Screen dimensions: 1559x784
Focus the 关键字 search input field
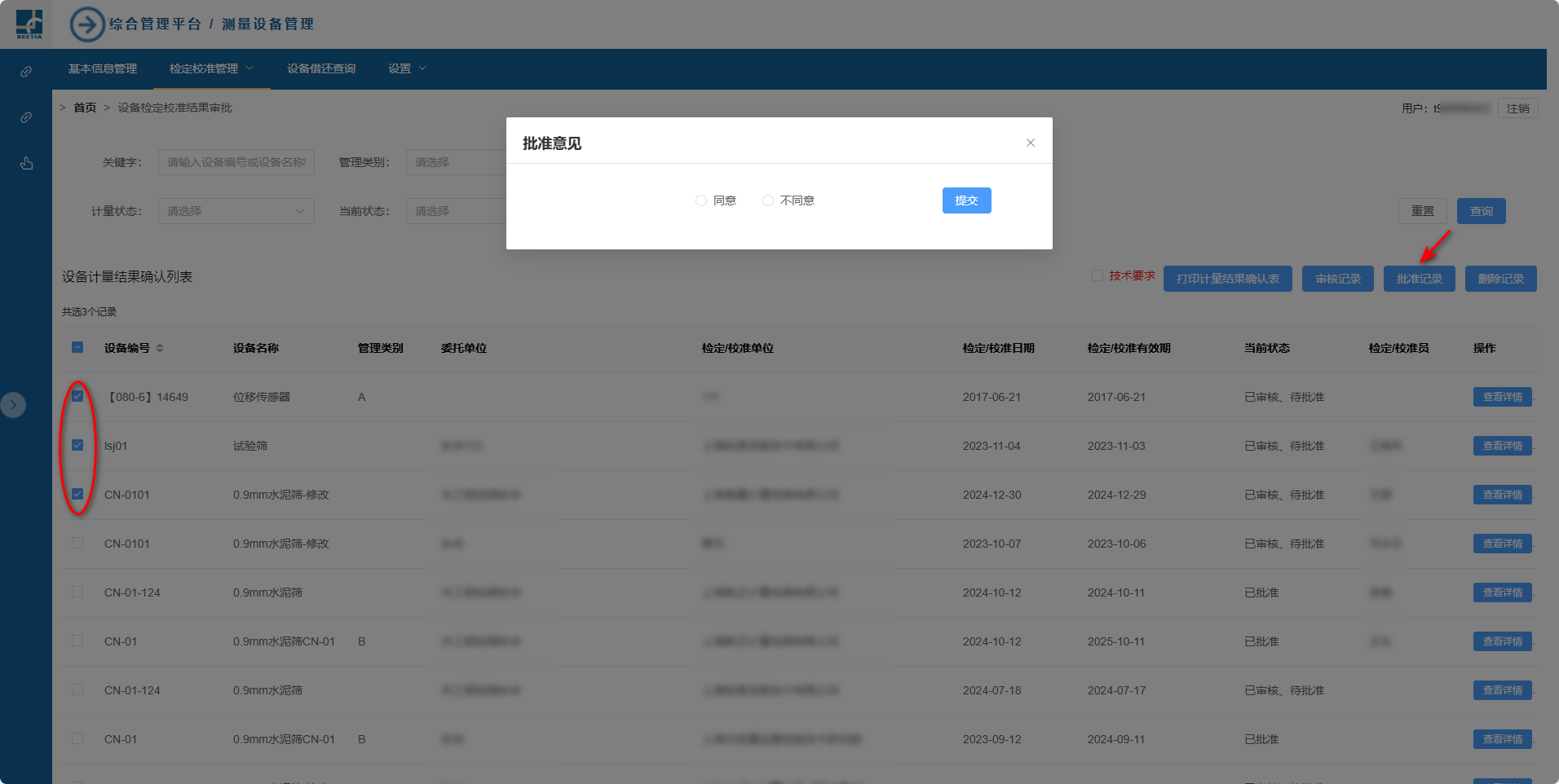pyautogui.click(x=236, y=162)
